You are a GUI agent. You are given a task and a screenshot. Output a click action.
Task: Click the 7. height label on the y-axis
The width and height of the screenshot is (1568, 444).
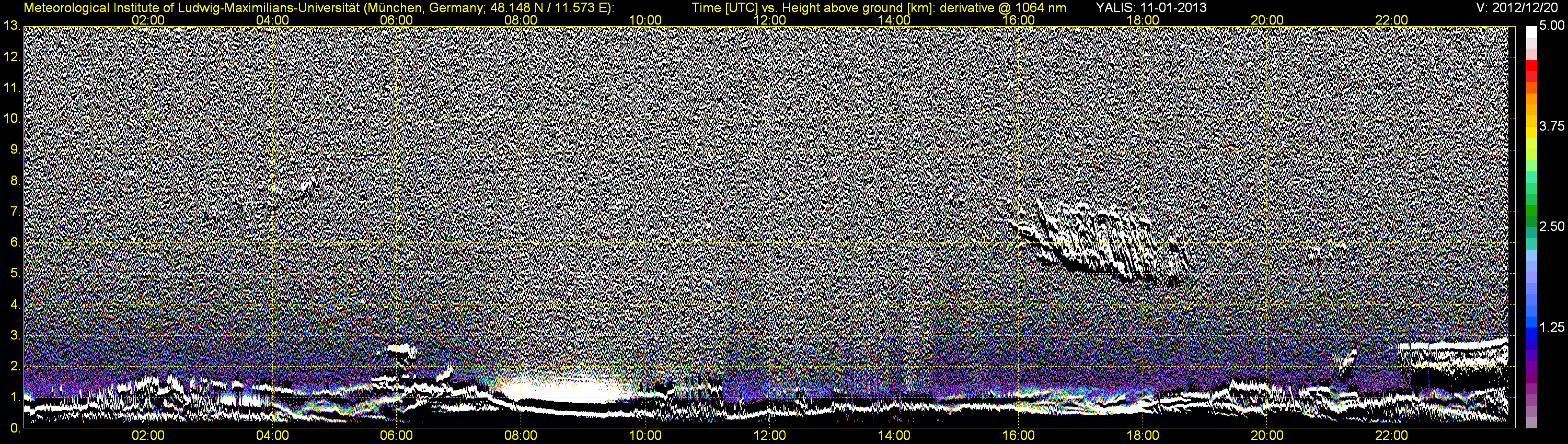15,212
